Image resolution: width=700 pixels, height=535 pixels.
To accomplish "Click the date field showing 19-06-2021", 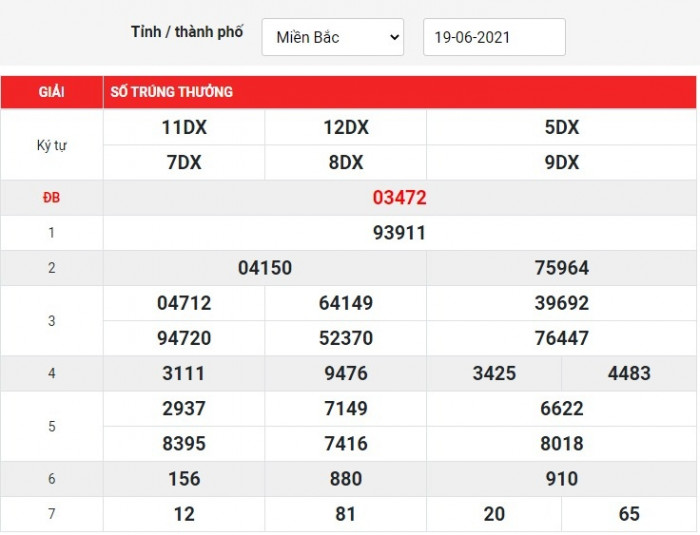I will pyautogui.click(x=494, y=37).
